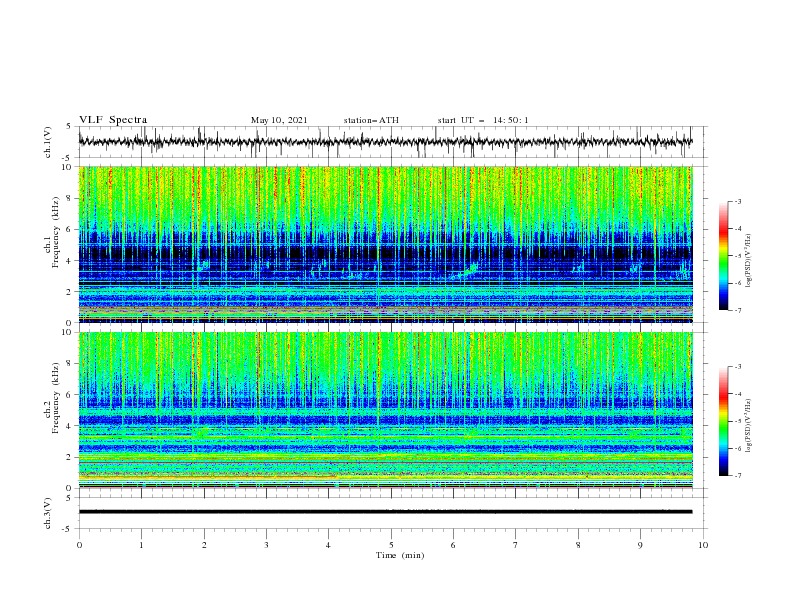Click inside the ch.1 spectrogram panel
Screen dimensions: 792x612
pyautogui.click(x=385, y=244)
